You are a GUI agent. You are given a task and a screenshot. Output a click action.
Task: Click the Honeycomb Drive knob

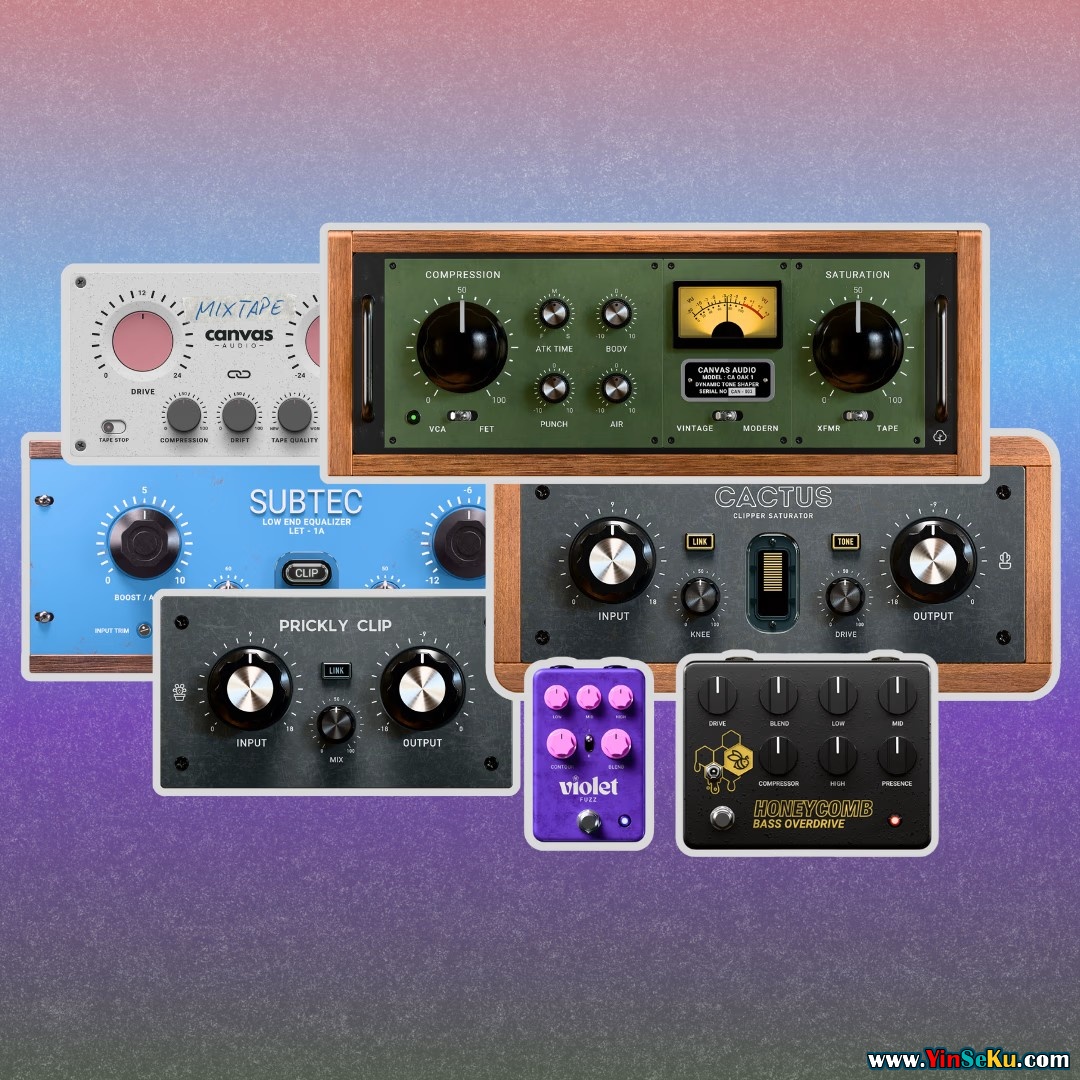pyautogui.click(x=717, y=695)
